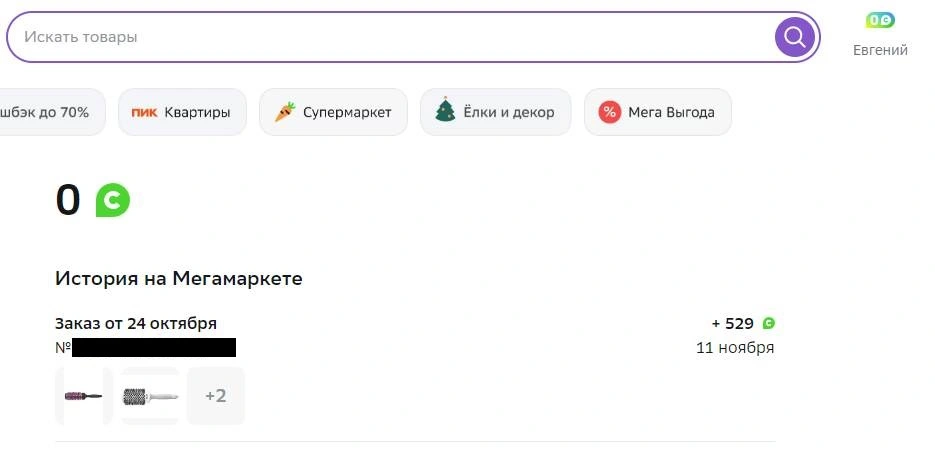Click the Christmas tree icon on Ёлки и декор
The image size is (935, 455).
click(x=445, y=110)
